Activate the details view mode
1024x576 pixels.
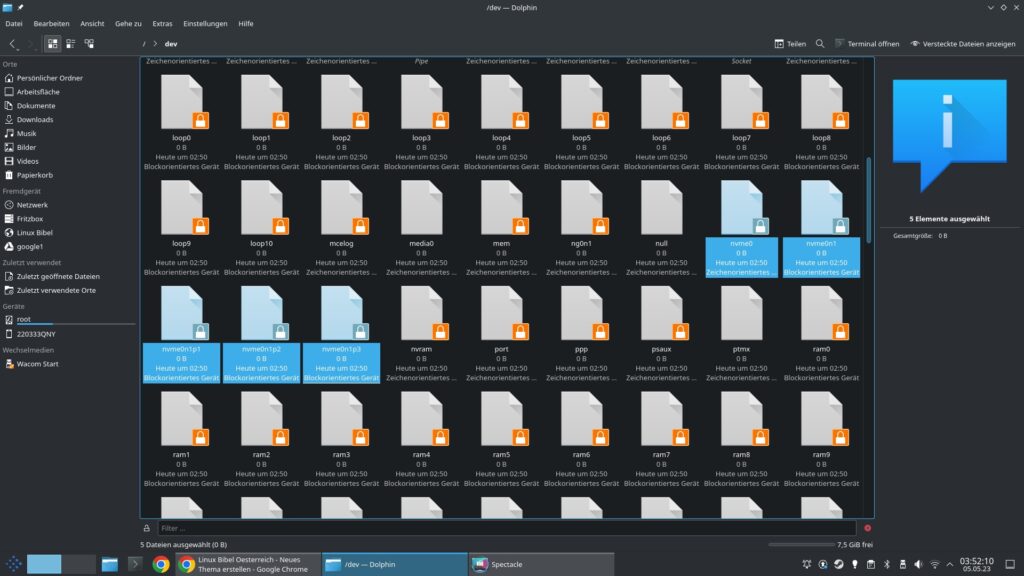[89, 44]
